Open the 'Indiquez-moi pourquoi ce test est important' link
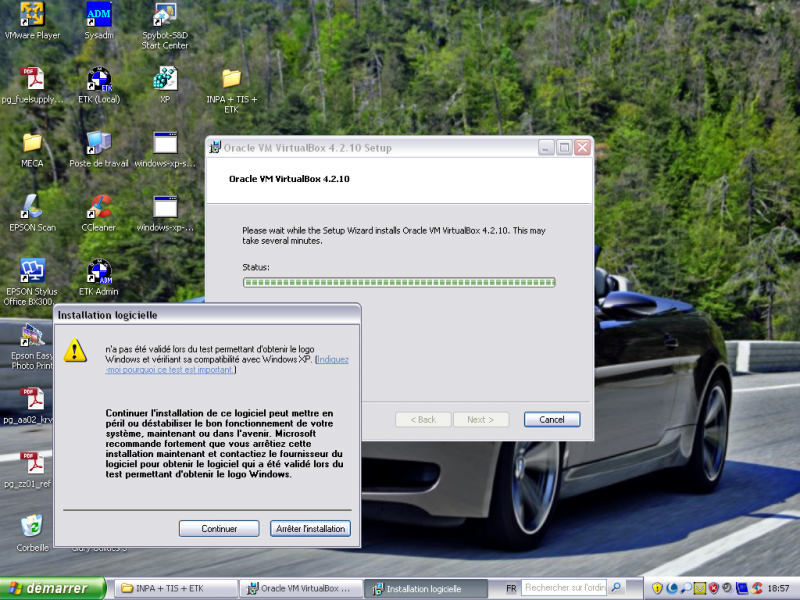 point(227,364)
